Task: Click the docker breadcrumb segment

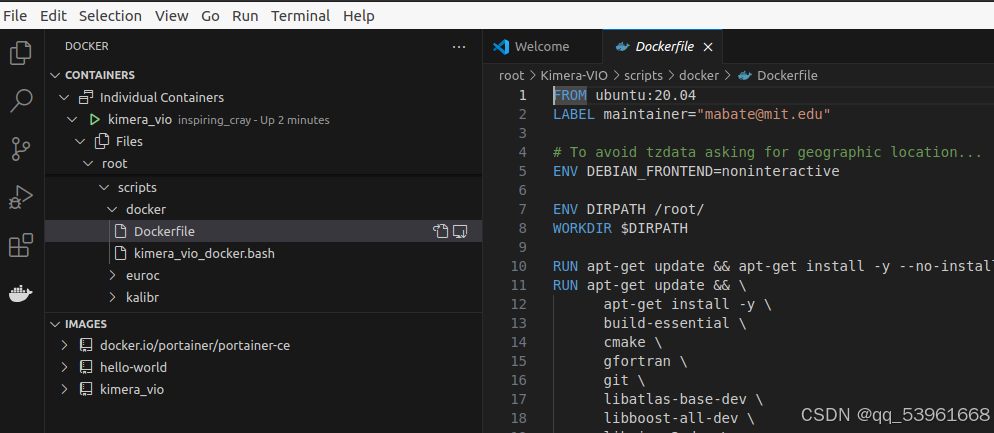Action: pyautogui.click(x=699, y=75)
